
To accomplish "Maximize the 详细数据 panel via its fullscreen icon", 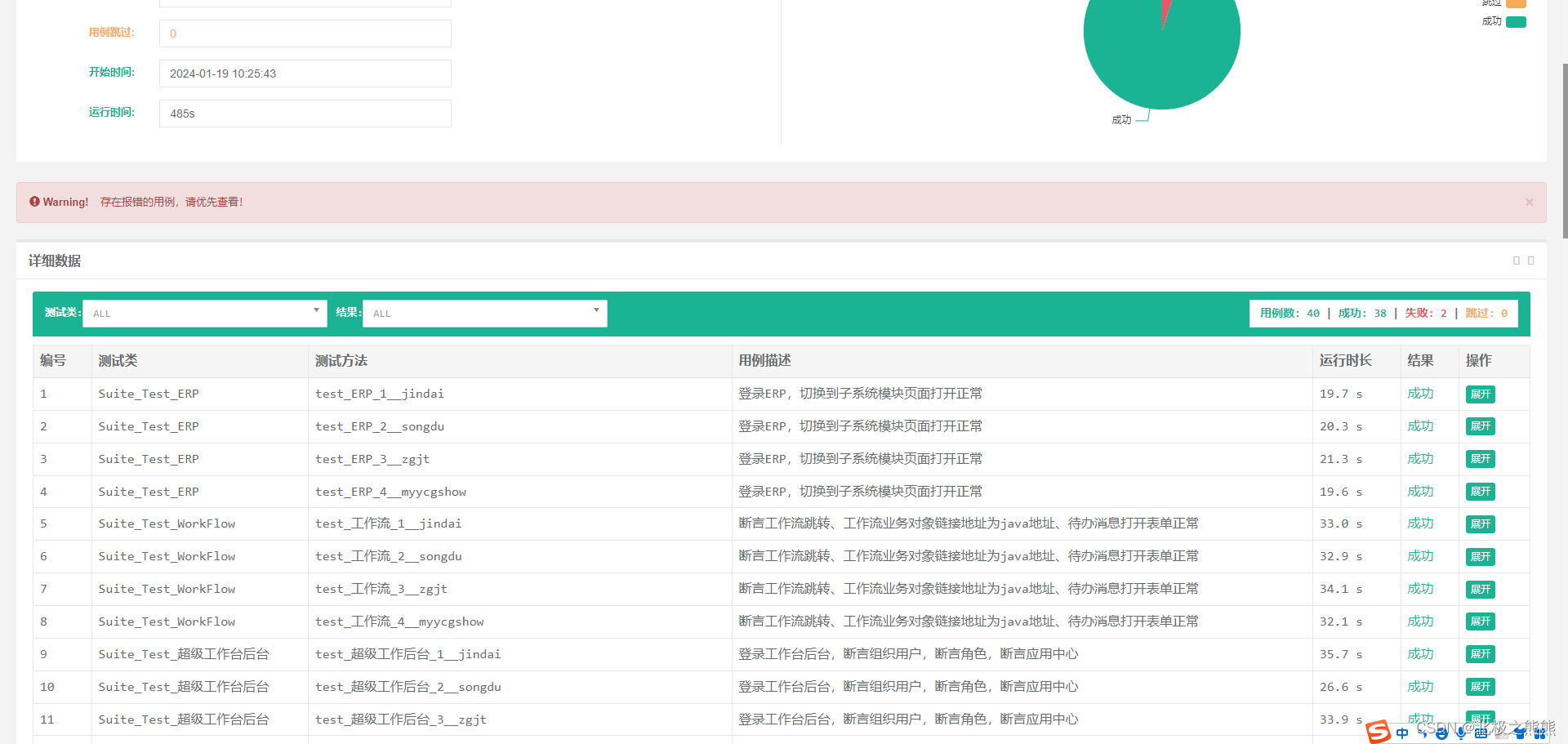I will 1531,260.
